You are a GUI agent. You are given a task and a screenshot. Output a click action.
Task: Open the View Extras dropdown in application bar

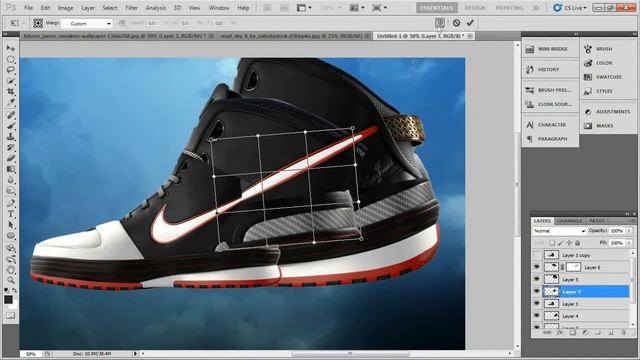click(304, 8)
